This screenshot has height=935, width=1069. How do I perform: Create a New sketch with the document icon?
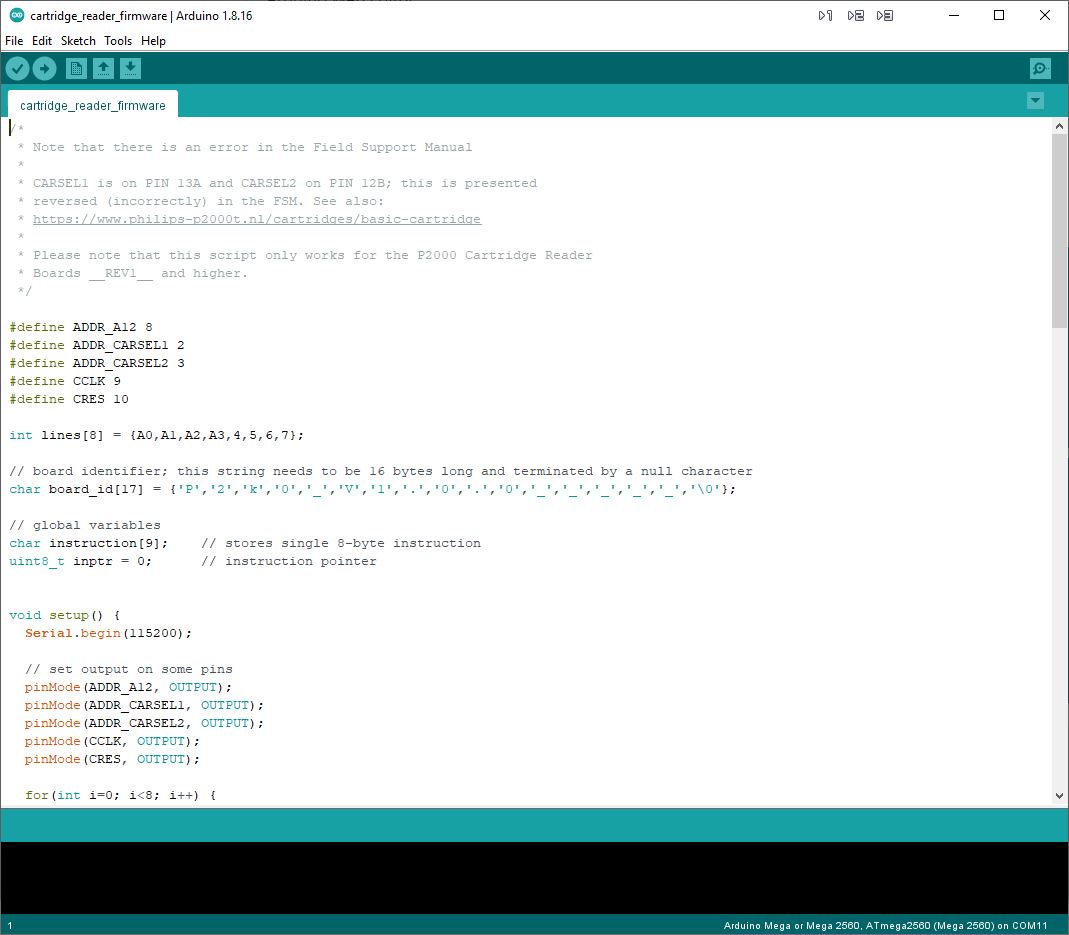76,68
